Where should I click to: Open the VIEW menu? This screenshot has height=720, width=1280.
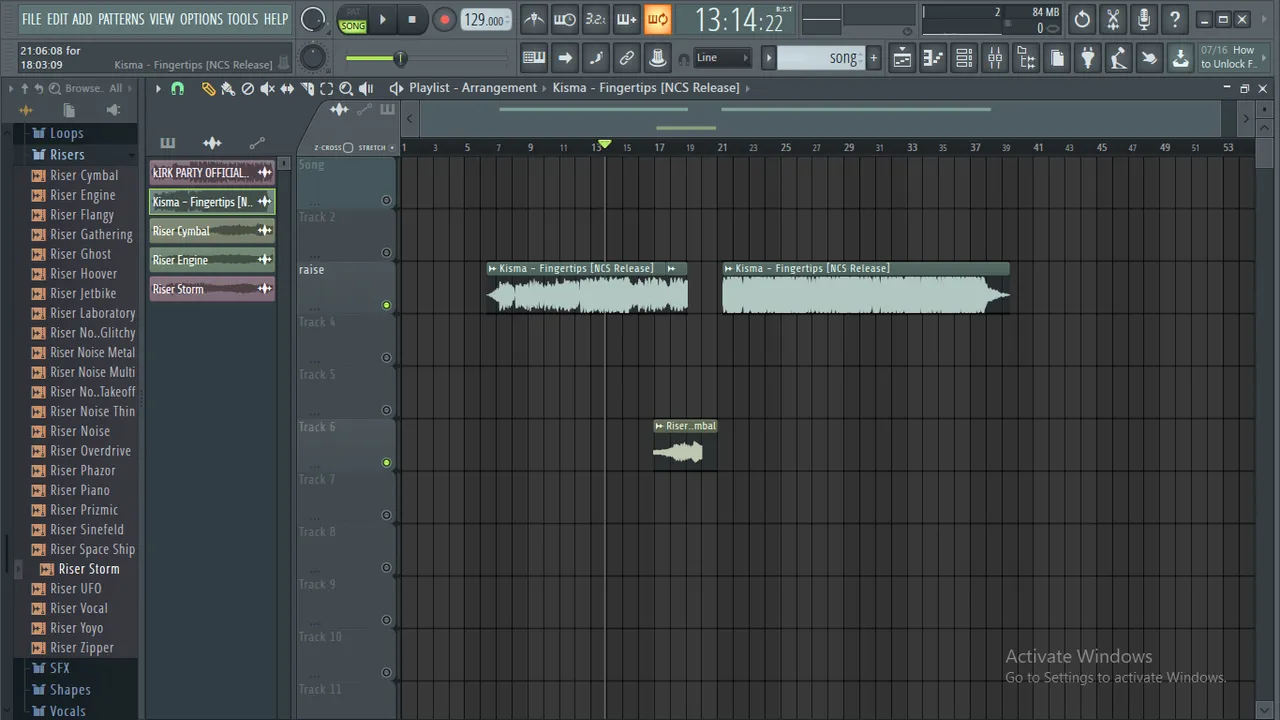pos(162,19)
